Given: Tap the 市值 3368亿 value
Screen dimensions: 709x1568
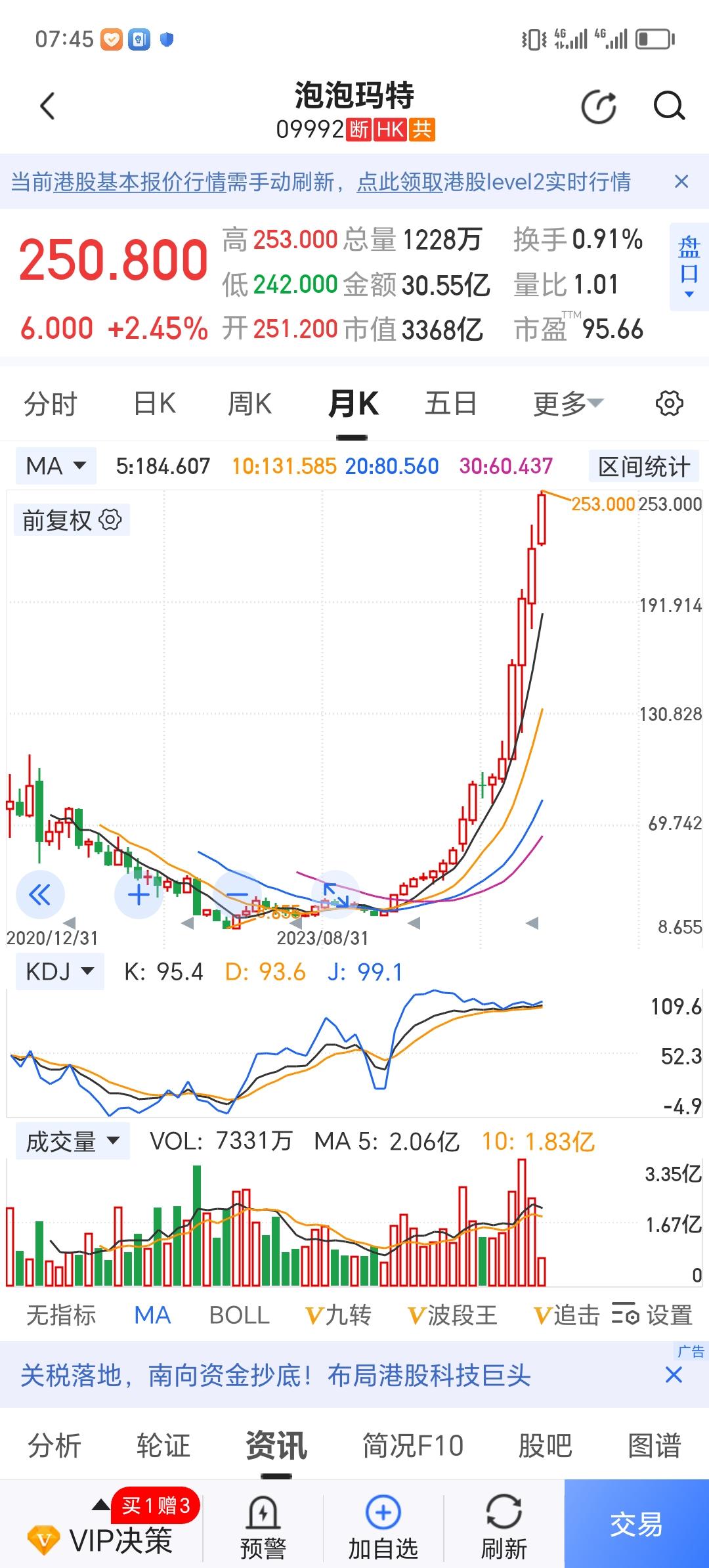Looking at the screenshot, I should (442, 330).
